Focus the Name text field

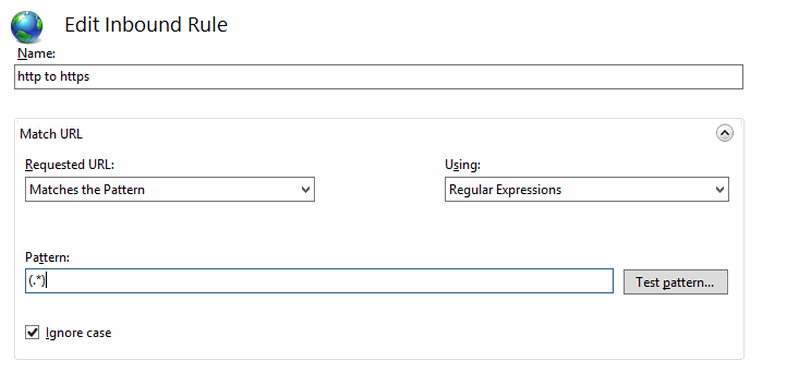pyautogui.click(x=378, y=77)
